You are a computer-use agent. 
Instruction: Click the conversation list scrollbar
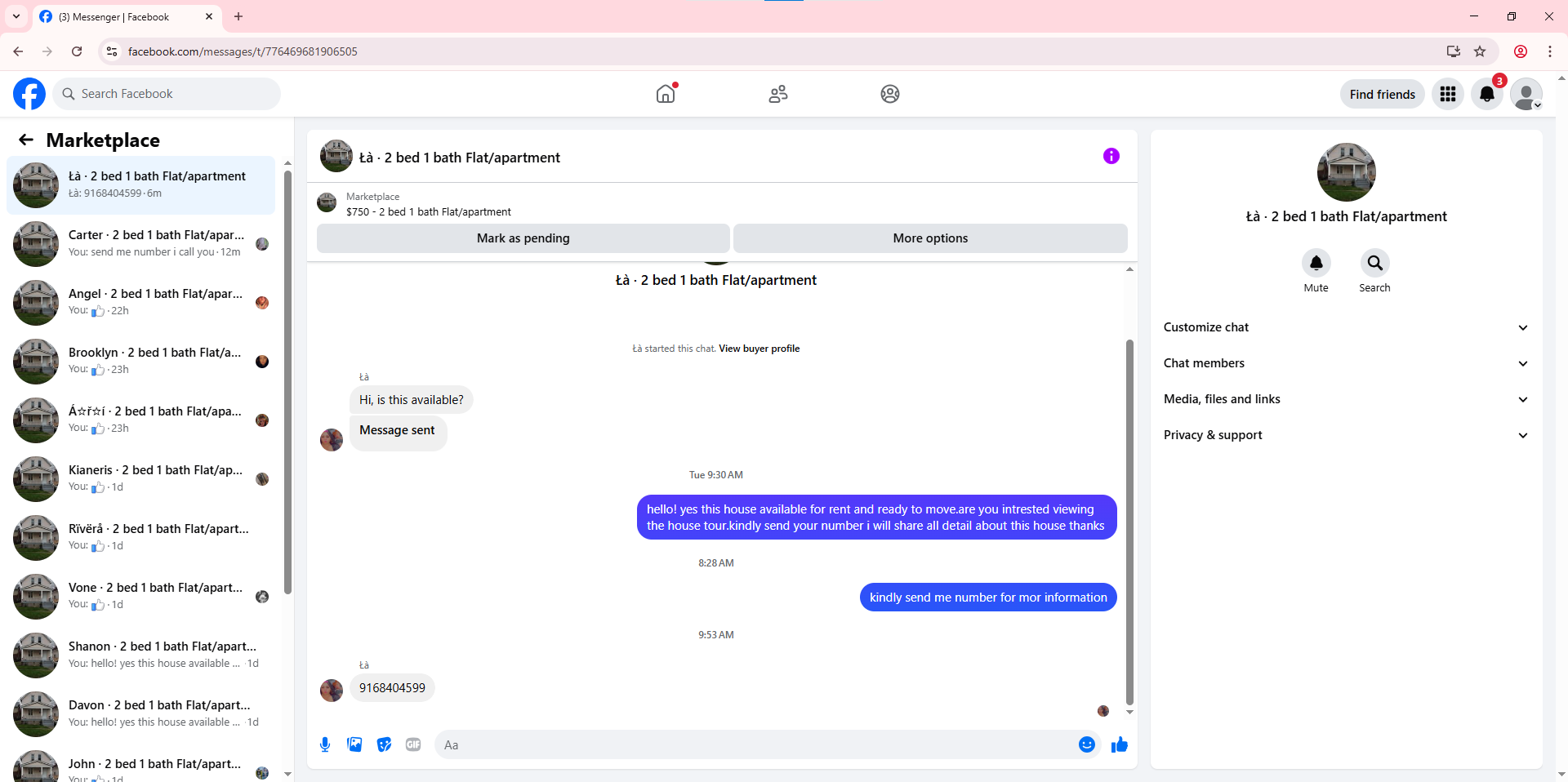287,382
